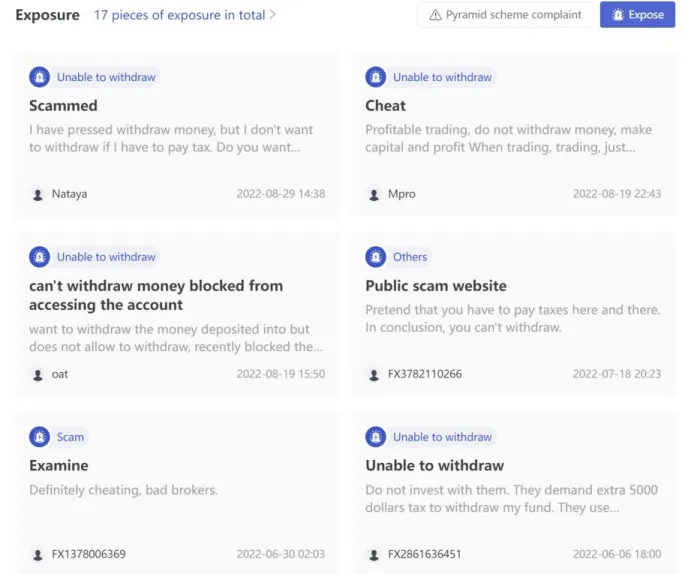The height and width of the screenshot is (574, 686).
Task: Open the Cheat exposure title
Action: [x=385, y=105]
